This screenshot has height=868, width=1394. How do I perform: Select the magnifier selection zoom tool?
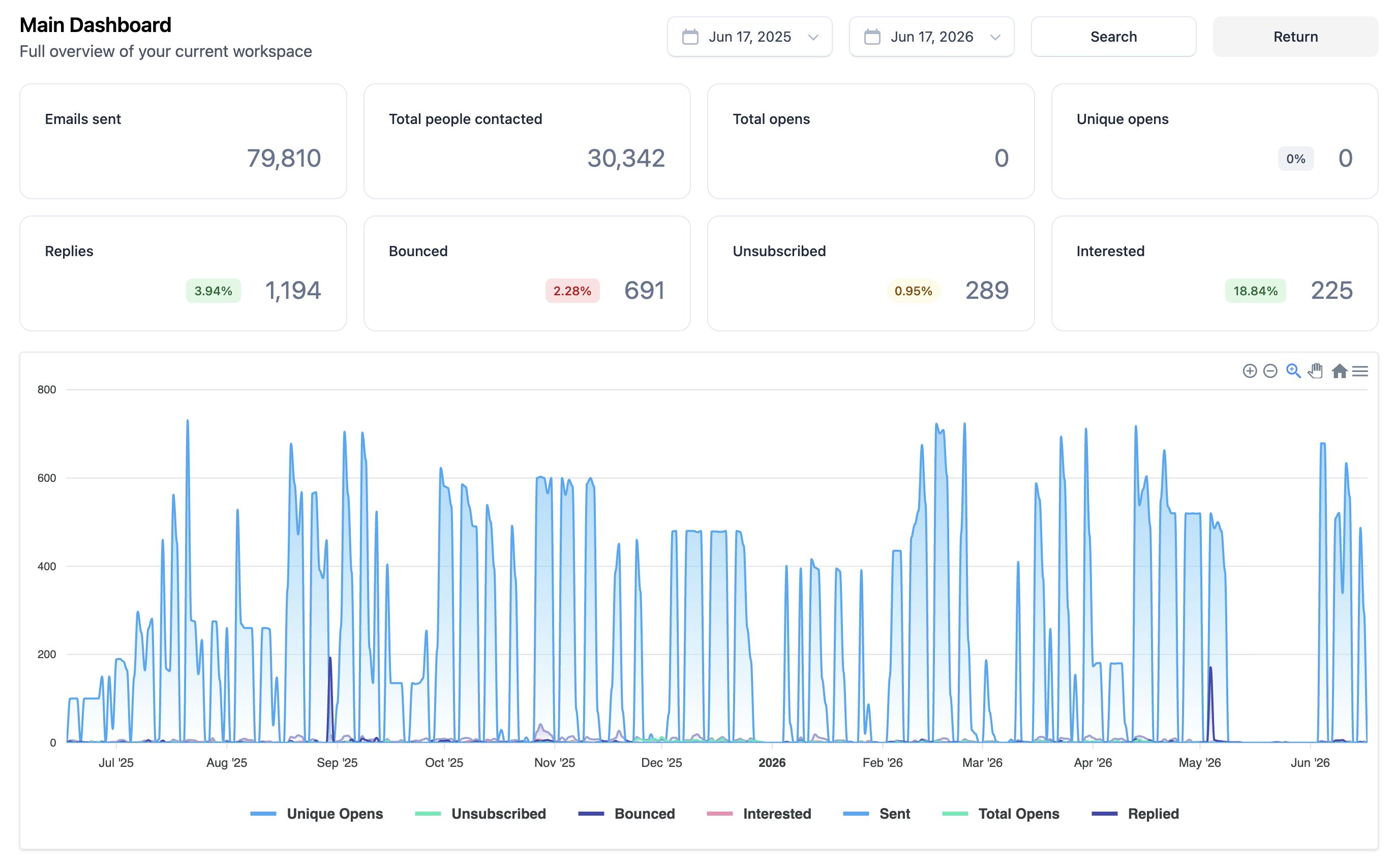pyautogui.click(x=1293, y=371)
